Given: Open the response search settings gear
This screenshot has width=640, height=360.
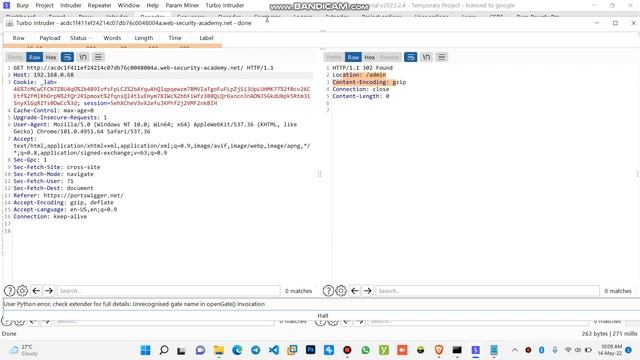Looking at the screenshot, I should tap(341, 291).
